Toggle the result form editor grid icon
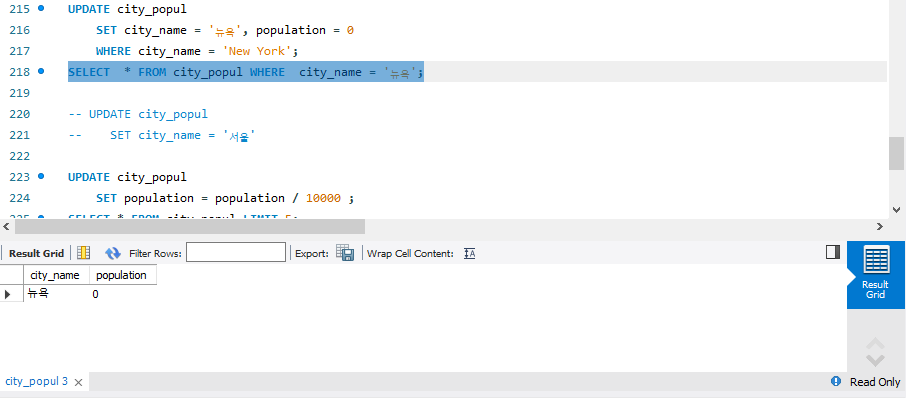Image resolution: width=906 pixels, height=398 pixels. click(x=84, y=252)
